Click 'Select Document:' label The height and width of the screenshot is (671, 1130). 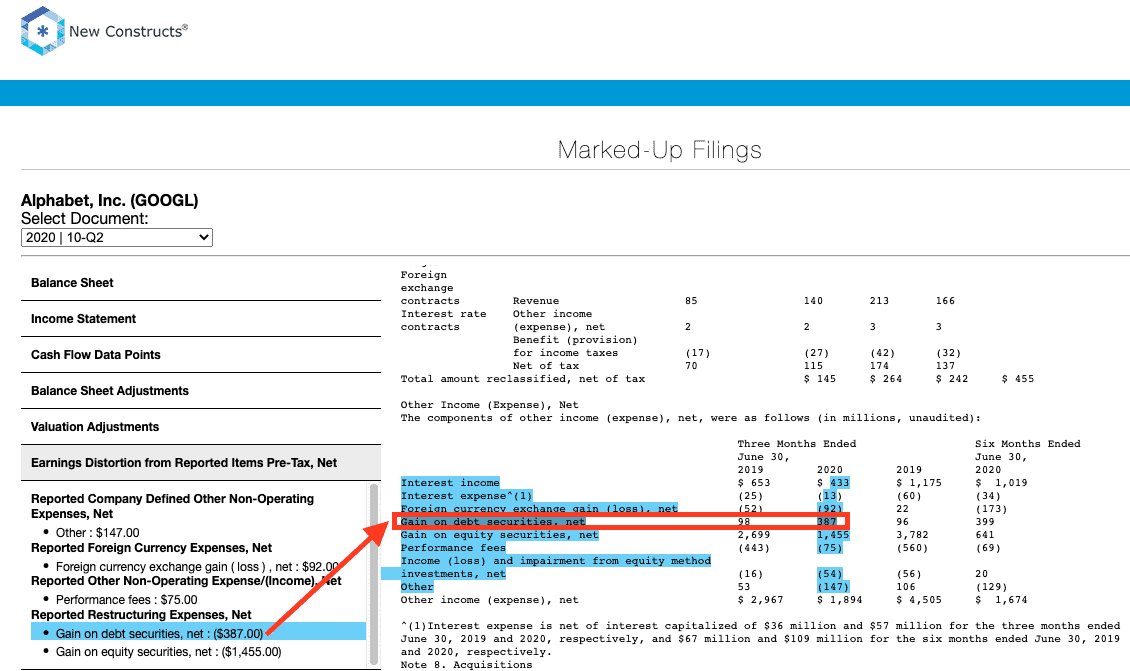84,218
